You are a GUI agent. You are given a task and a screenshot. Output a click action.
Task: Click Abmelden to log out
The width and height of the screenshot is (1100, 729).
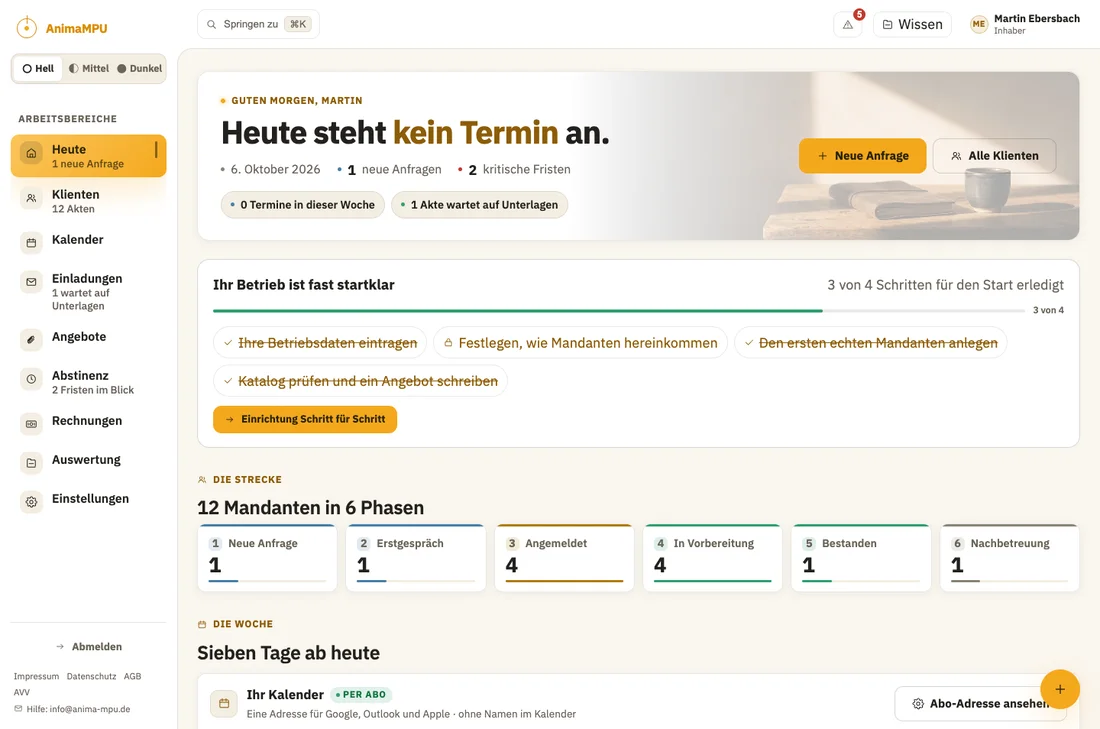[89, 646]
